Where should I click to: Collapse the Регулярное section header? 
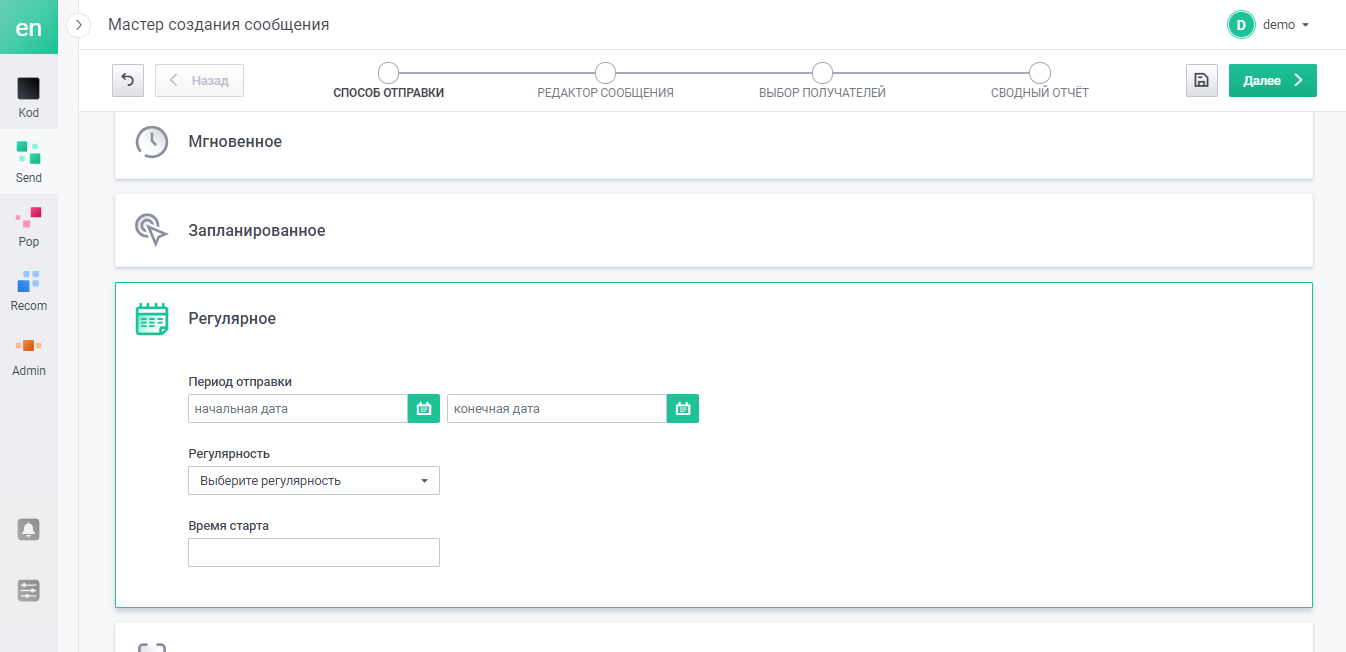(x=714, y=319)
